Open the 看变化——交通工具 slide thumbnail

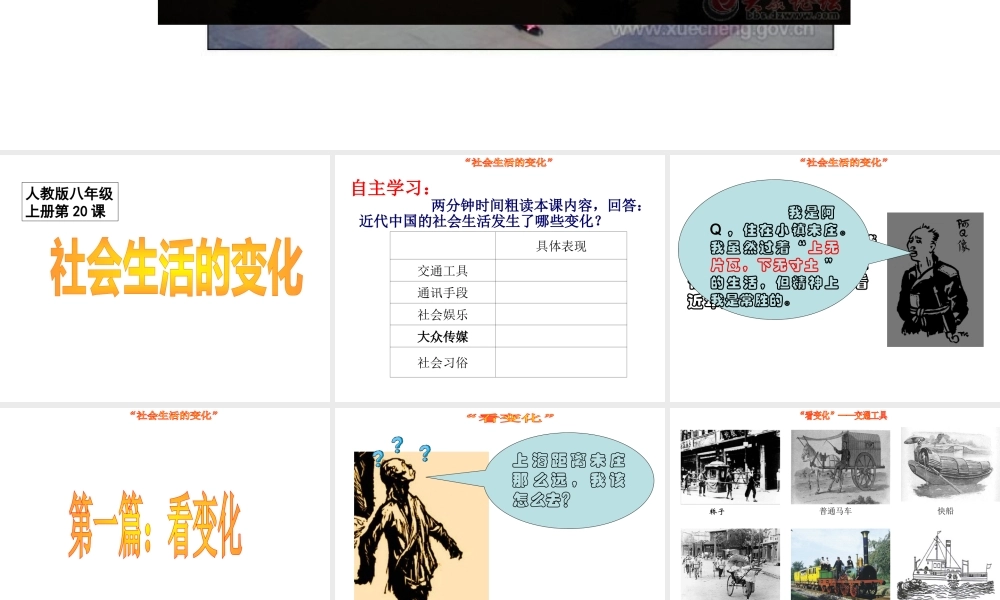pos(835,504)
